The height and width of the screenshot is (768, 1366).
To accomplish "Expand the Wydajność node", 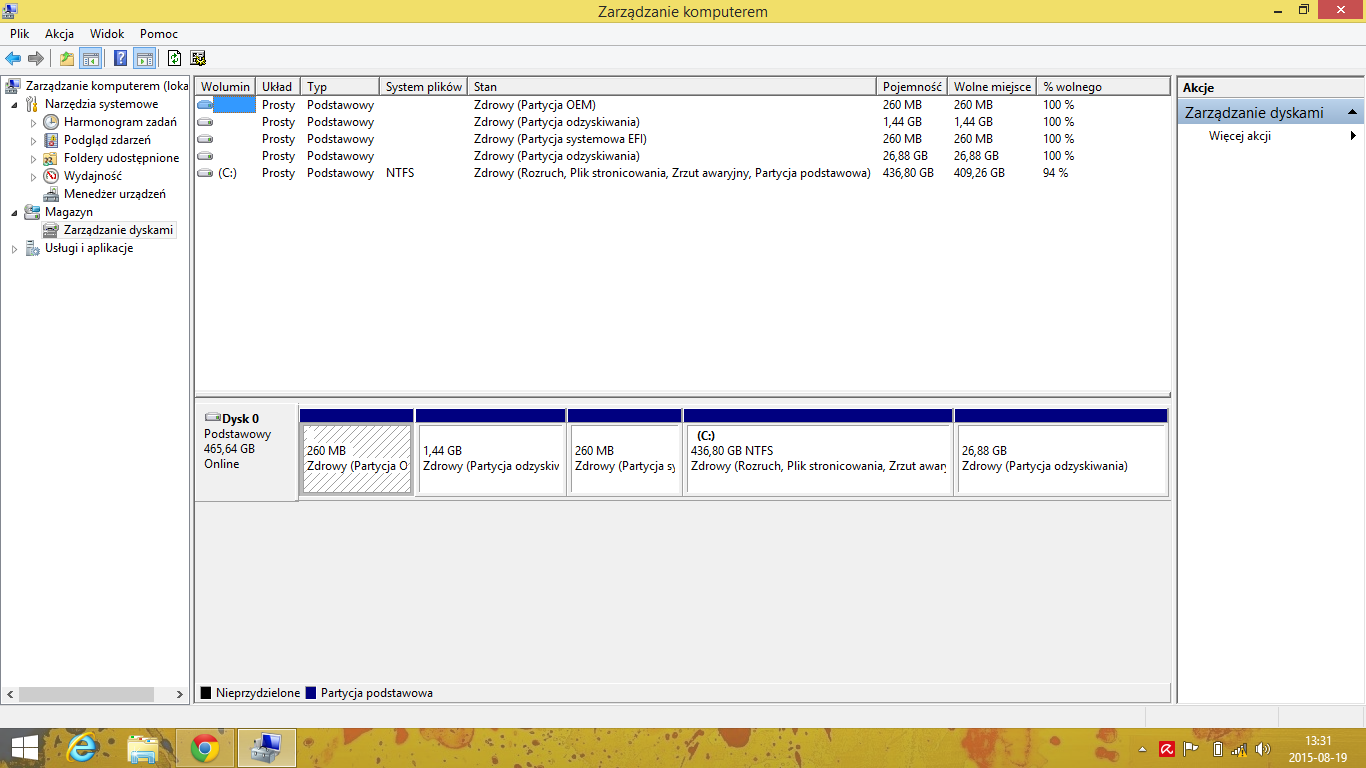I will tap(33, 176).
